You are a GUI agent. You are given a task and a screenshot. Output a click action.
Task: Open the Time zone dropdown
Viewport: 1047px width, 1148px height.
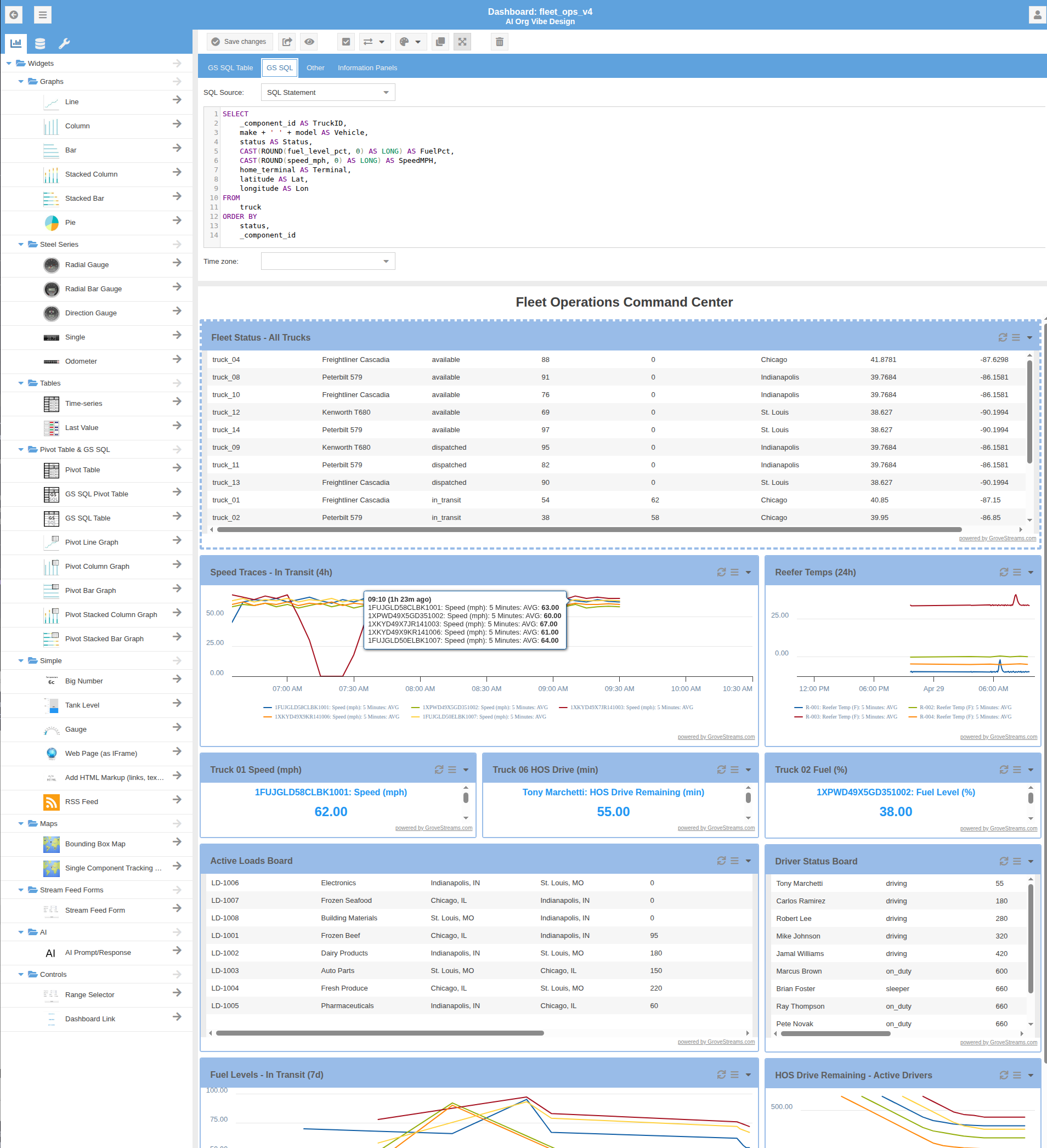coord(328,262)
